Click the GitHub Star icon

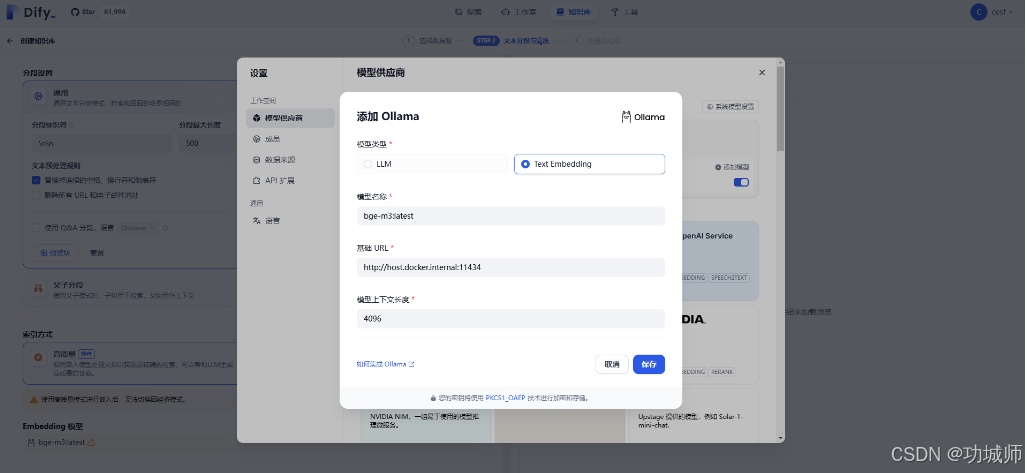click(75, 12)
